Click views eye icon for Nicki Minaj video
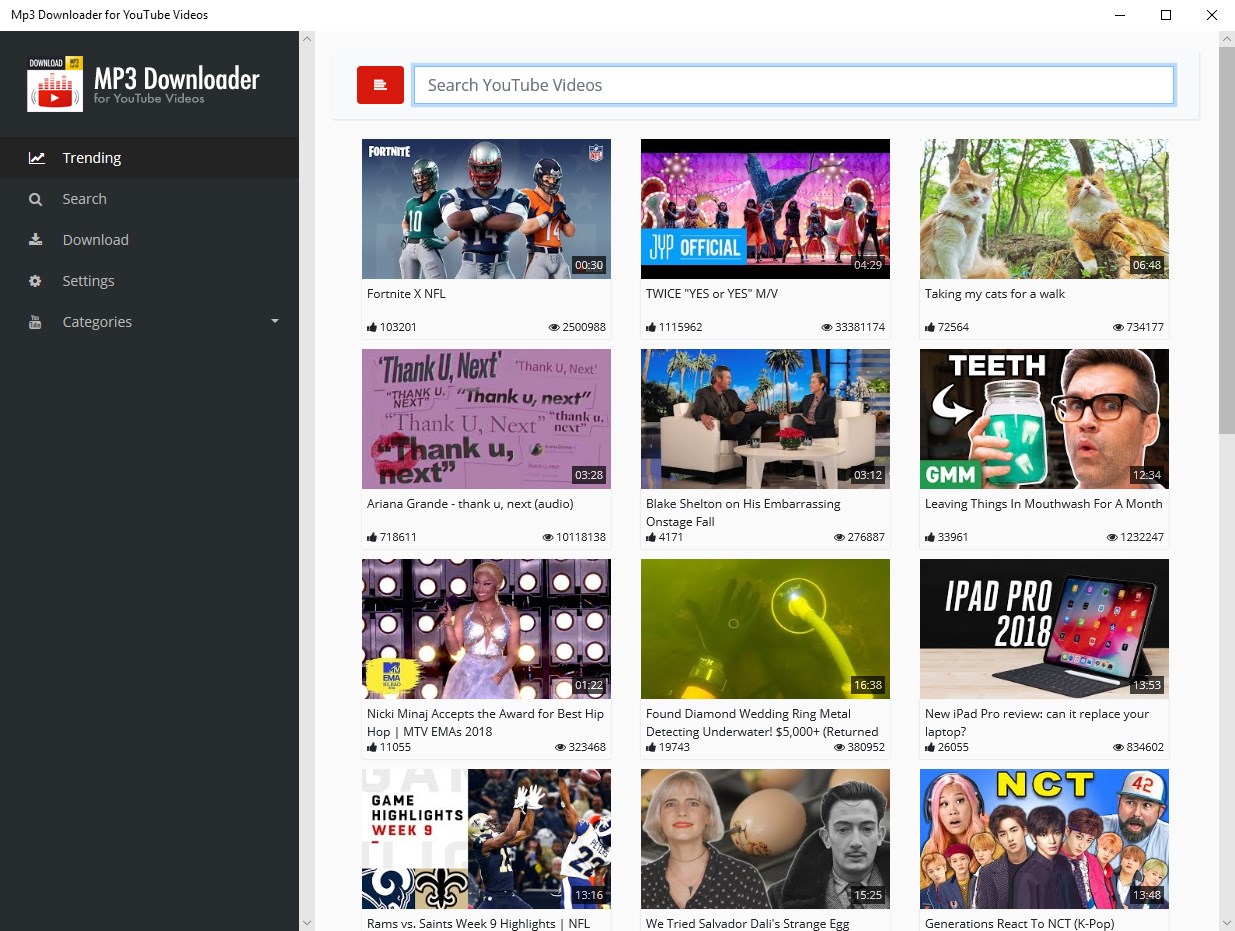The width and height of the screenshot is (1235, 931). 560,747
